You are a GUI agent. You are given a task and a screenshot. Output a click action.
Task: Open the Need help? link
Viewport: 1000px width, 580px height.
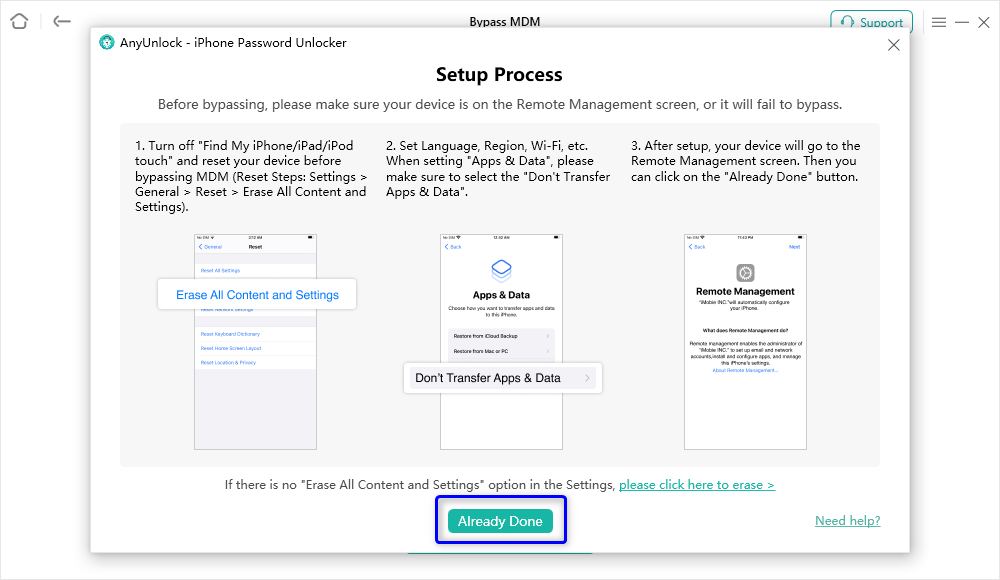click(x=848, y=521)
